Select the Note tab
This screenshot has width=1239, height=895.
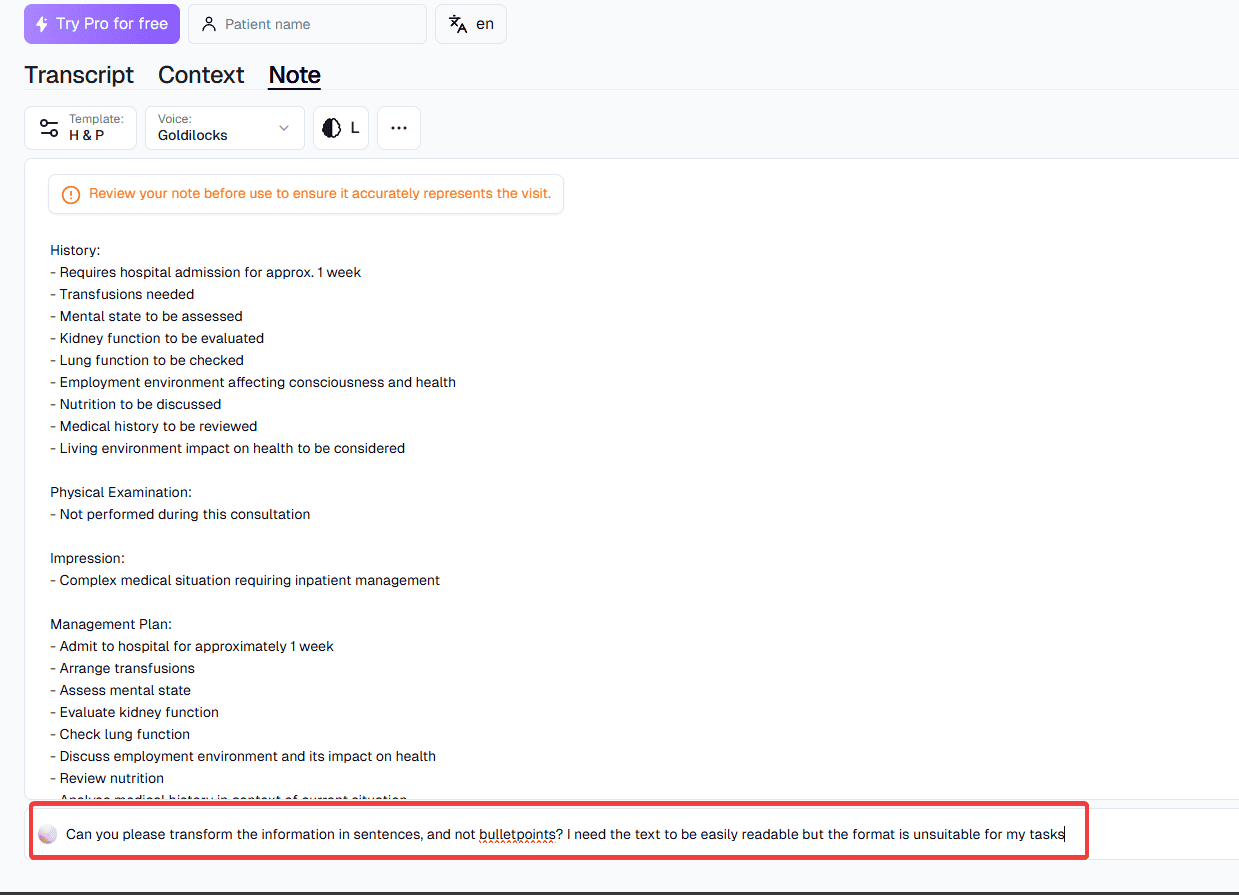[x=294, y=75]
